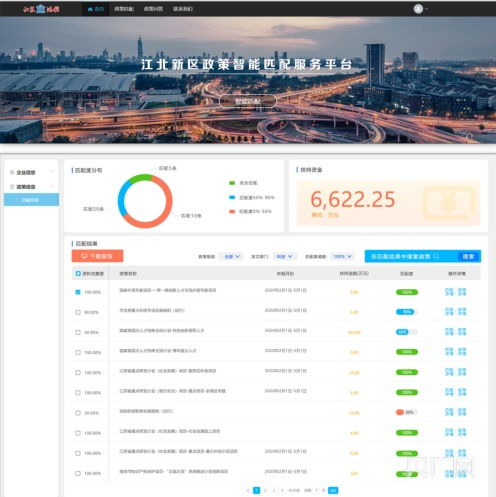Open the 100% match threshold dropdown
Screen dimensions: 496x497
[x=342, y=256]
